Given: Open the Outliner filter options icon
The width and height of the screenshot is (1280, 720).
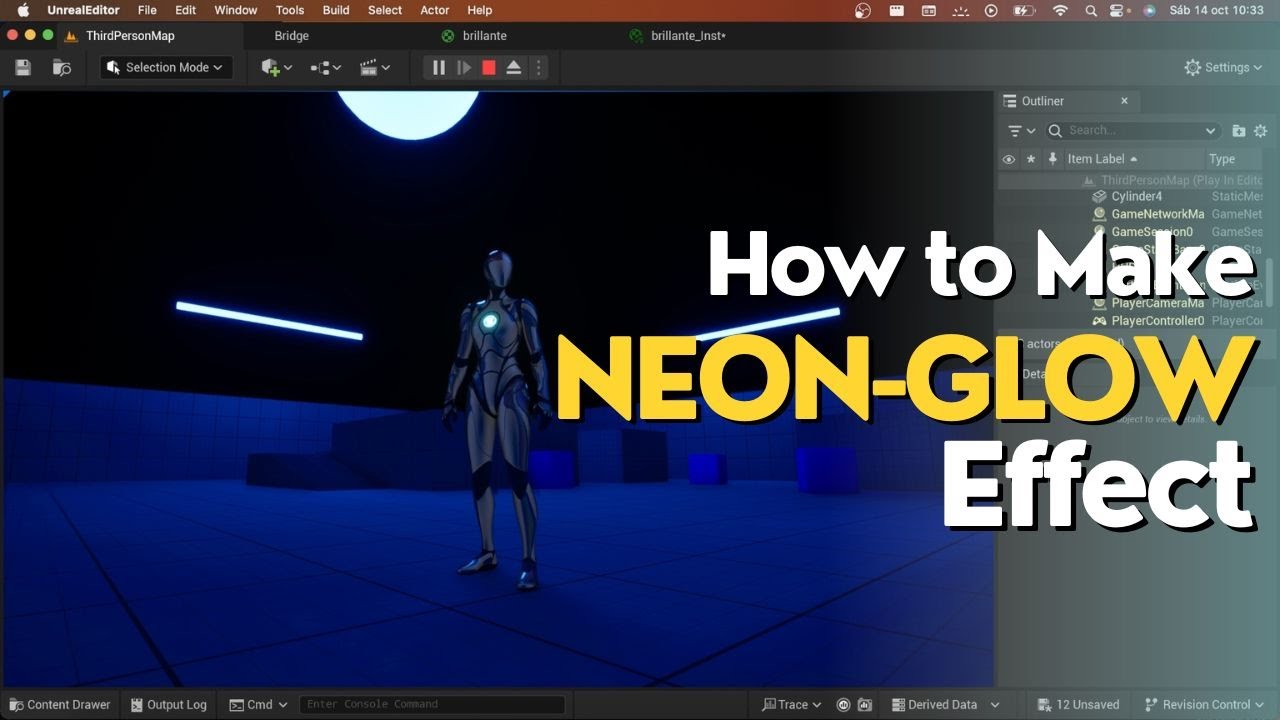Looking at the screenshot, I should [x=1021, y=131].
